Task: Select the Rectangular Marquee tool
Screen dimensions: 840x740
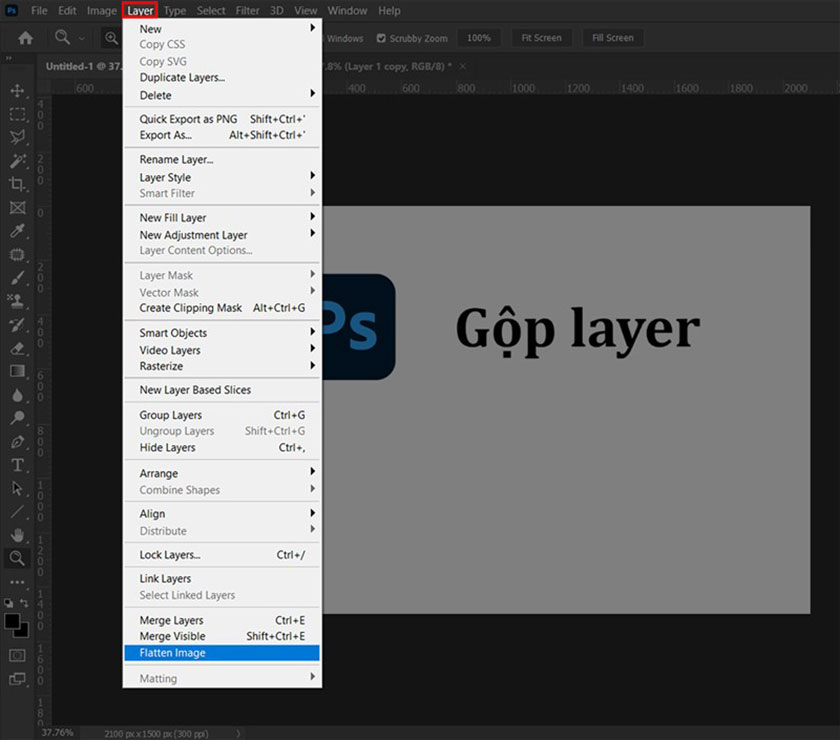Action: click(x=17, y=114)
